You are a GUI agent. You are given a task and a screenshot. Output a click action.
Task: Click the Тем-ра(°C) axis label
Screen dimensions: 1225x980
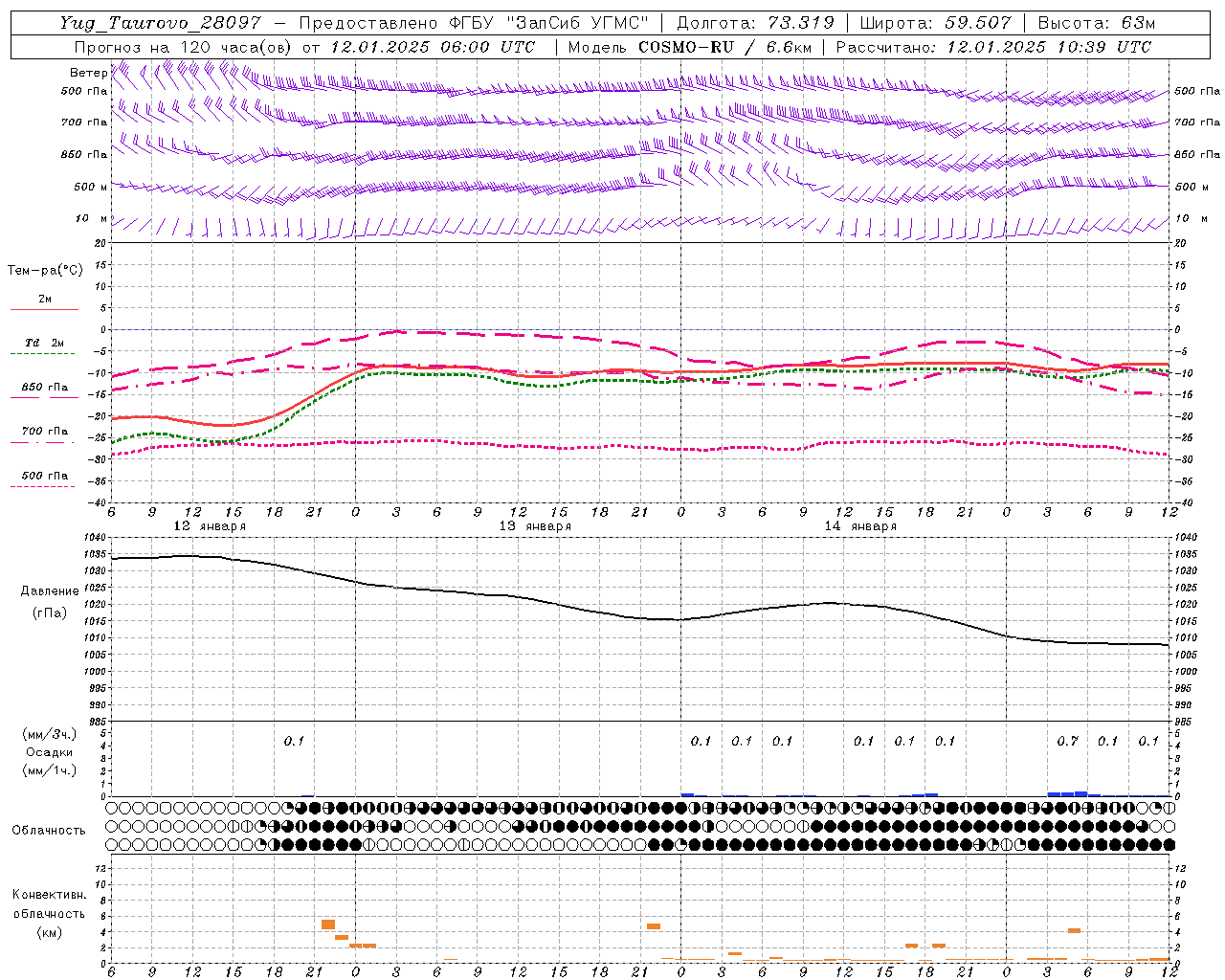point(45,271)
